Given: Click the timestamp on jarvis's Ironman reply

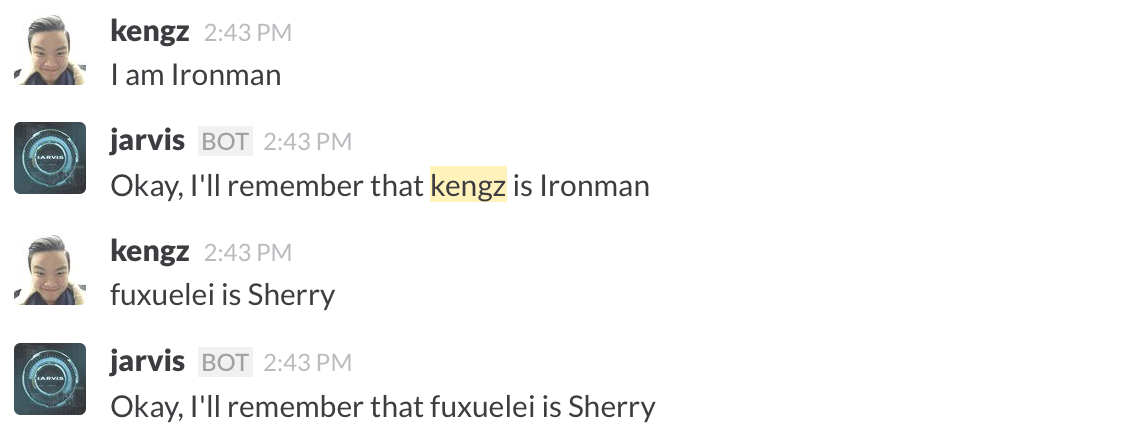Looking at the screenshot, I should pos(308,142).
